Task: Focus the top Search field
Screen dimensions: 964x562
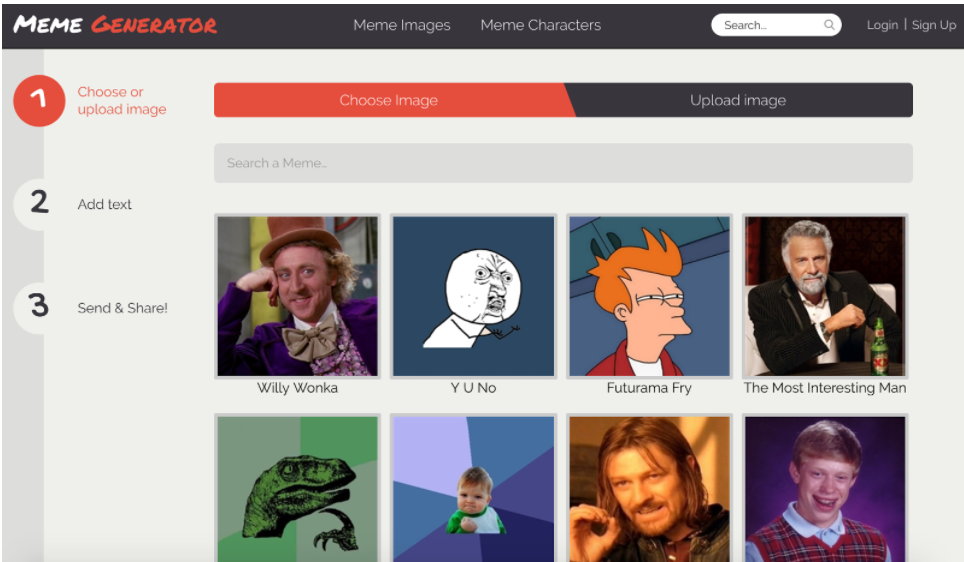Action: 776,25
